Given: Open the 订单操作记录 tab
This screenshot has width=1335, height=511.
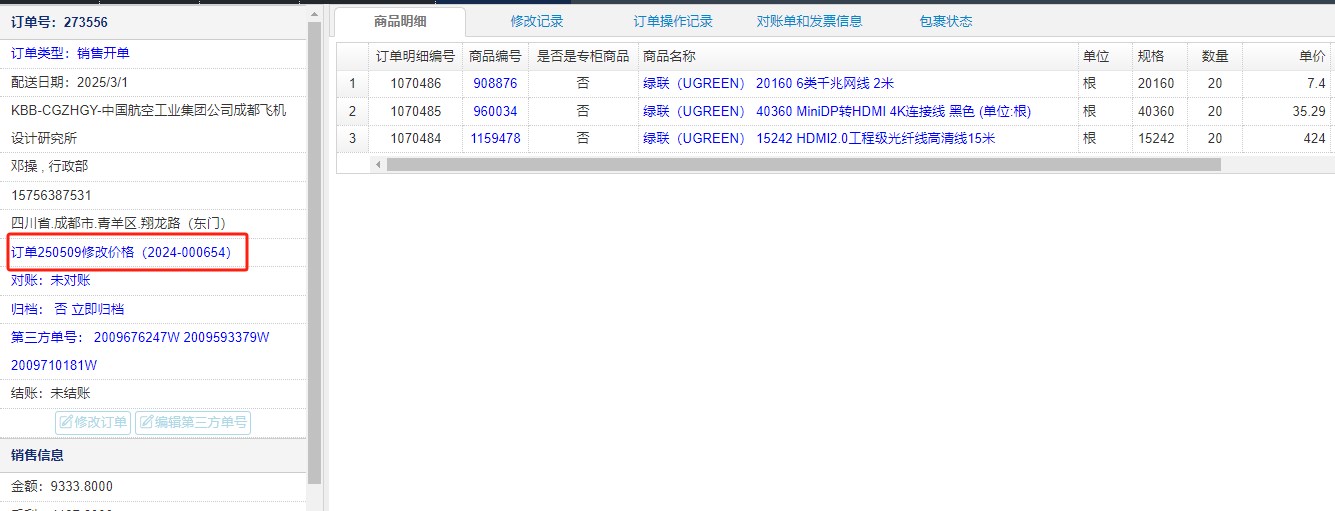Looking at the screenshot, I should pos(673,21).
